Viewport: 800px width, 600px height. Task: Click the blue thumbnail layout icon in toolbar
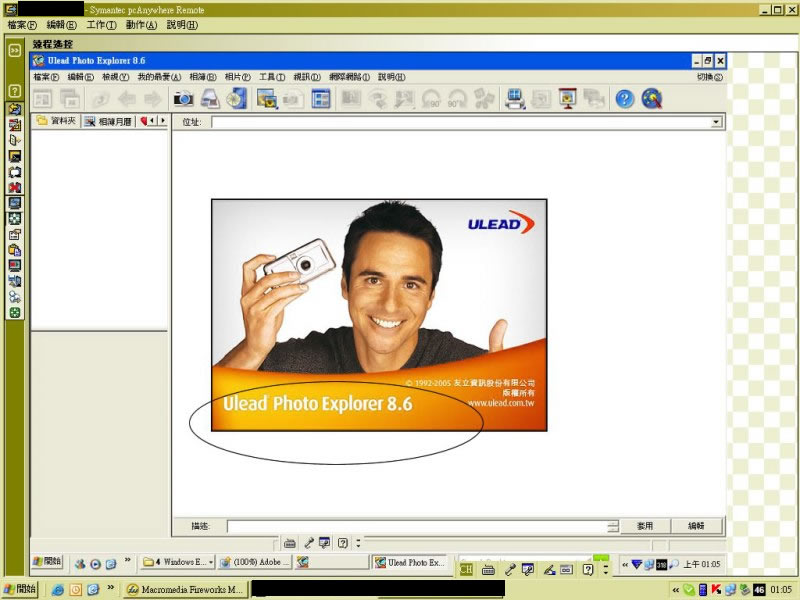tap(321, 98)
